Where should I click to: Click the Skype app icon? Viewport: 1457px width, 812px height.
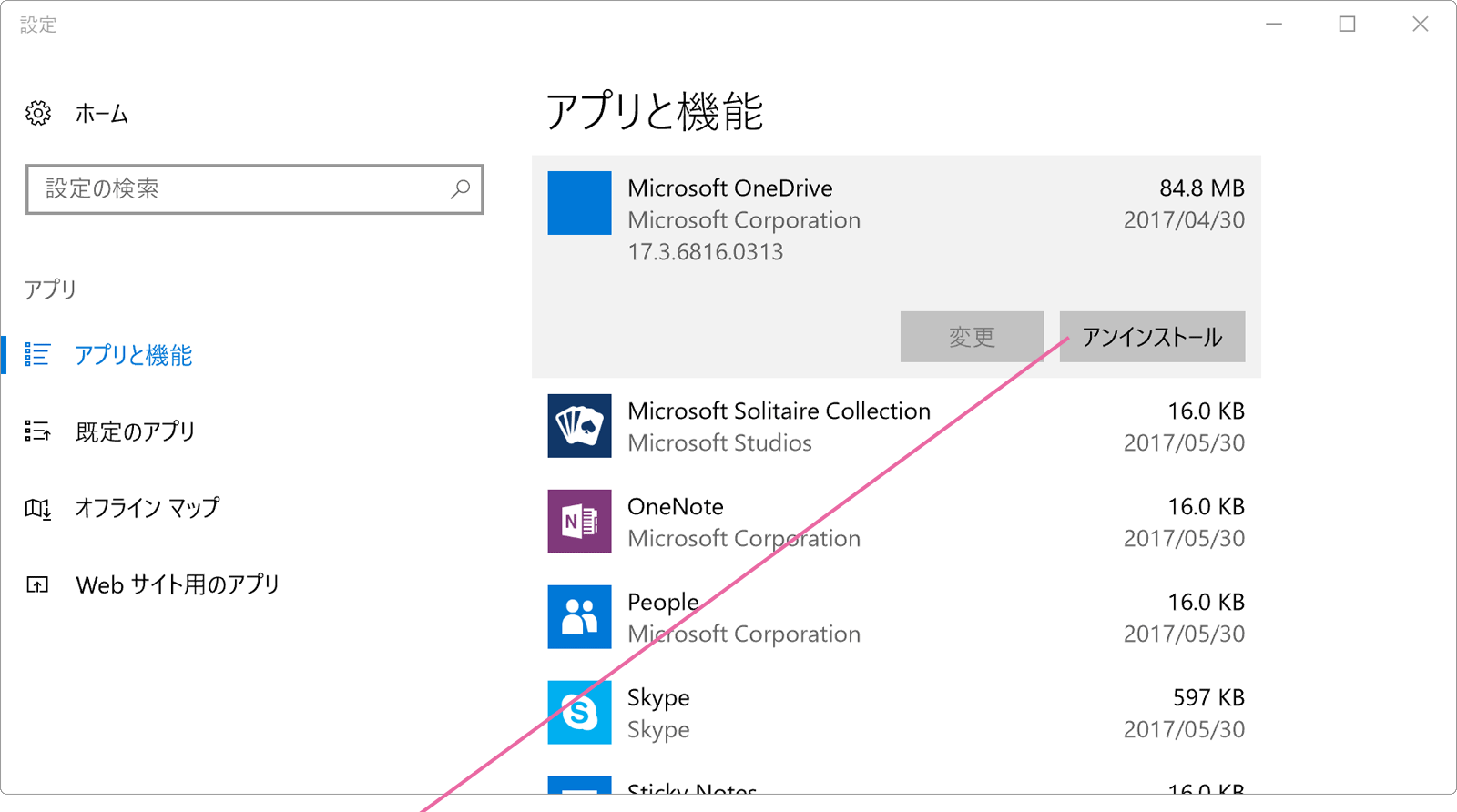coord(579,713)
